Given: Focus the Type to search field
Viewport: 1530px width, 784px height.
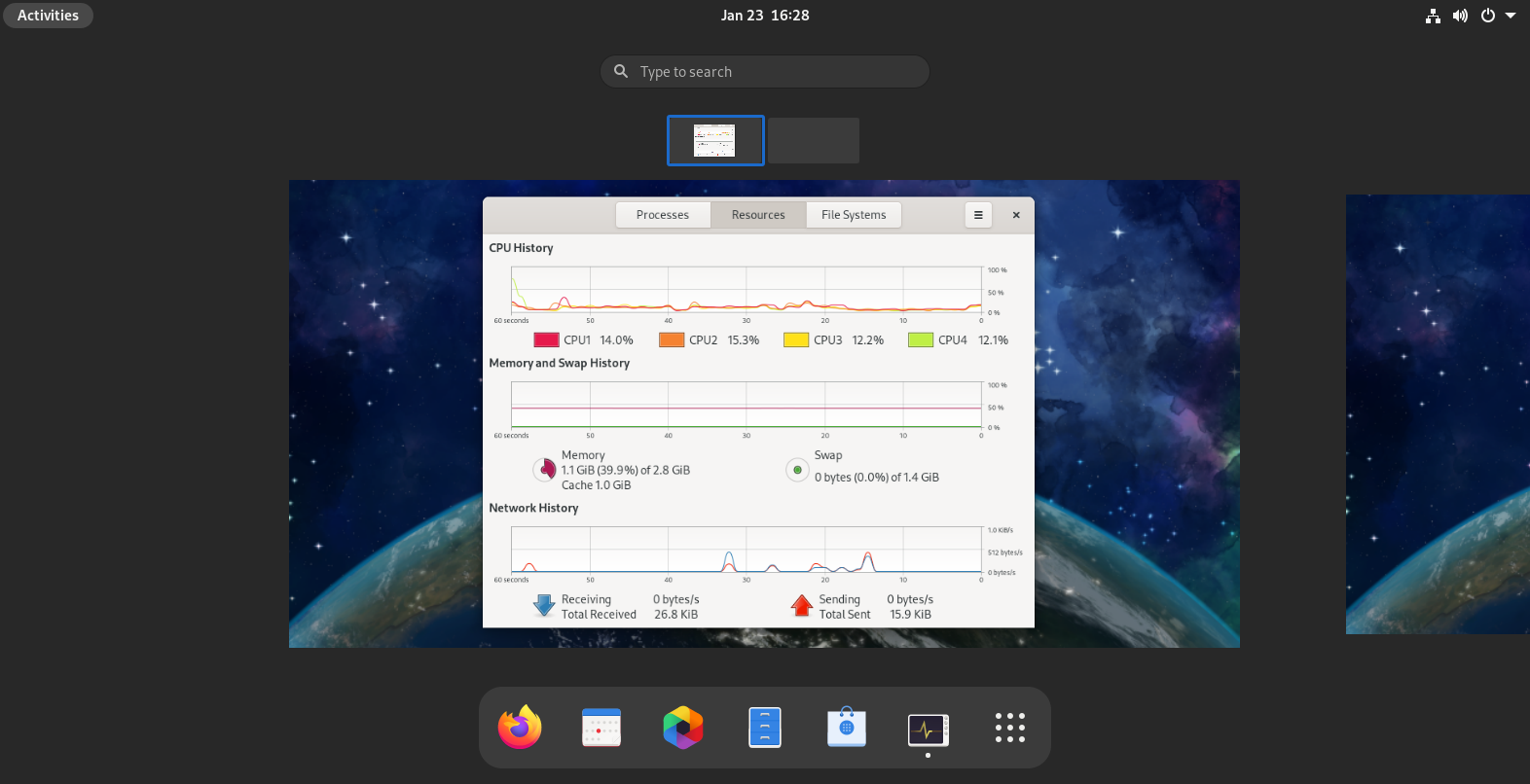Looking at the screenshot, I should [765, 72].
